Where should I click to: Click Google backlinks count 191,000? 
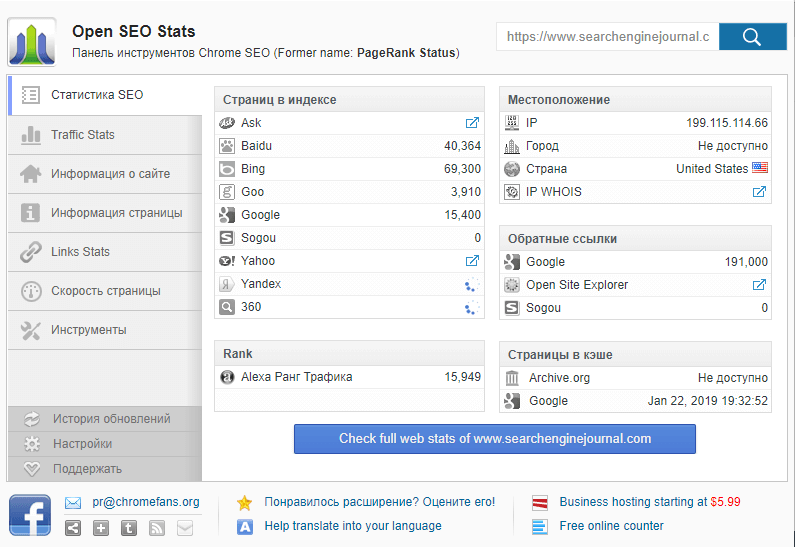pyautogui.click(x=746, y=262)
